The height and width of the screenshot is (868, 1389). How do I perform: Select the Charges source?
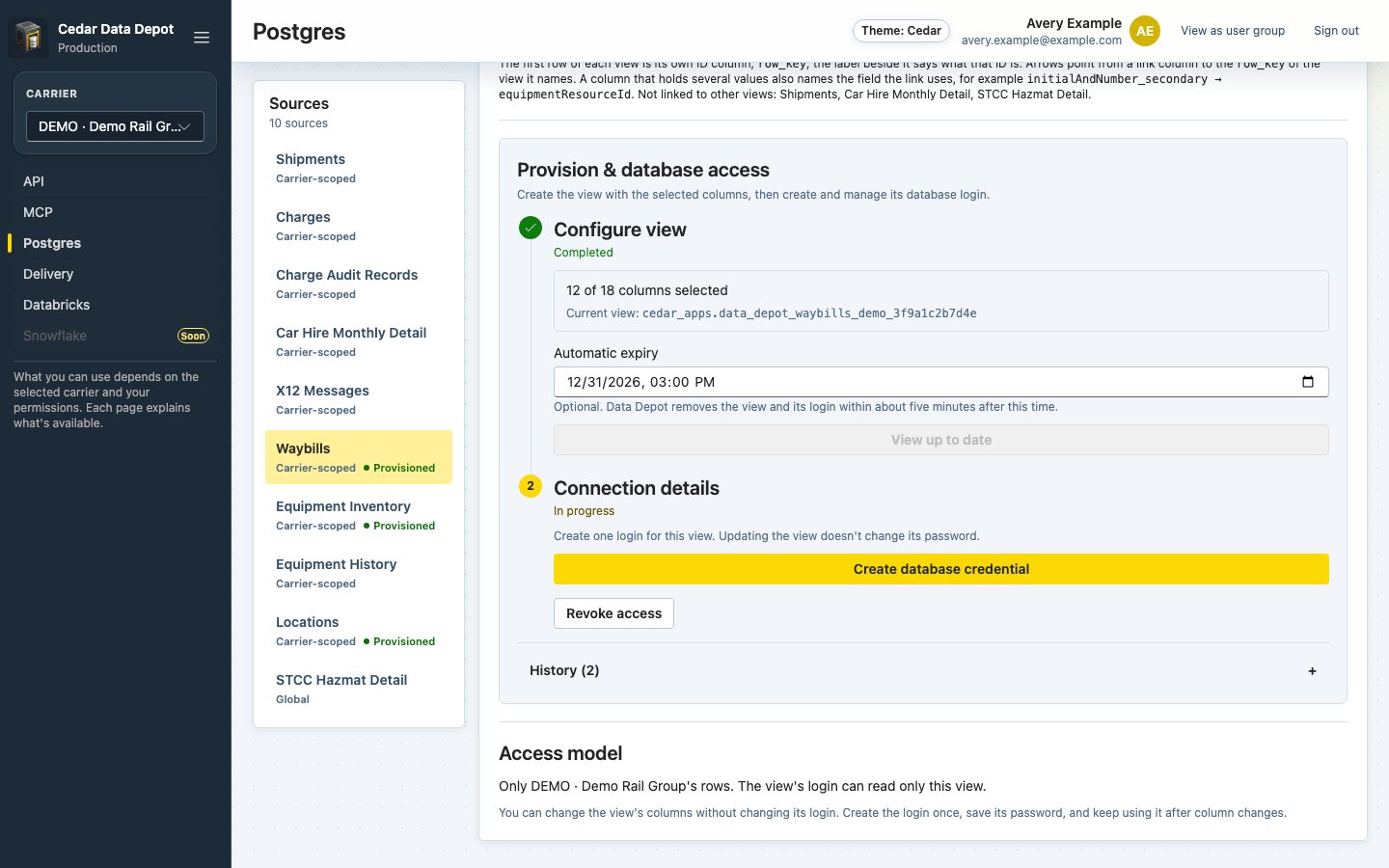pos(359,226)
